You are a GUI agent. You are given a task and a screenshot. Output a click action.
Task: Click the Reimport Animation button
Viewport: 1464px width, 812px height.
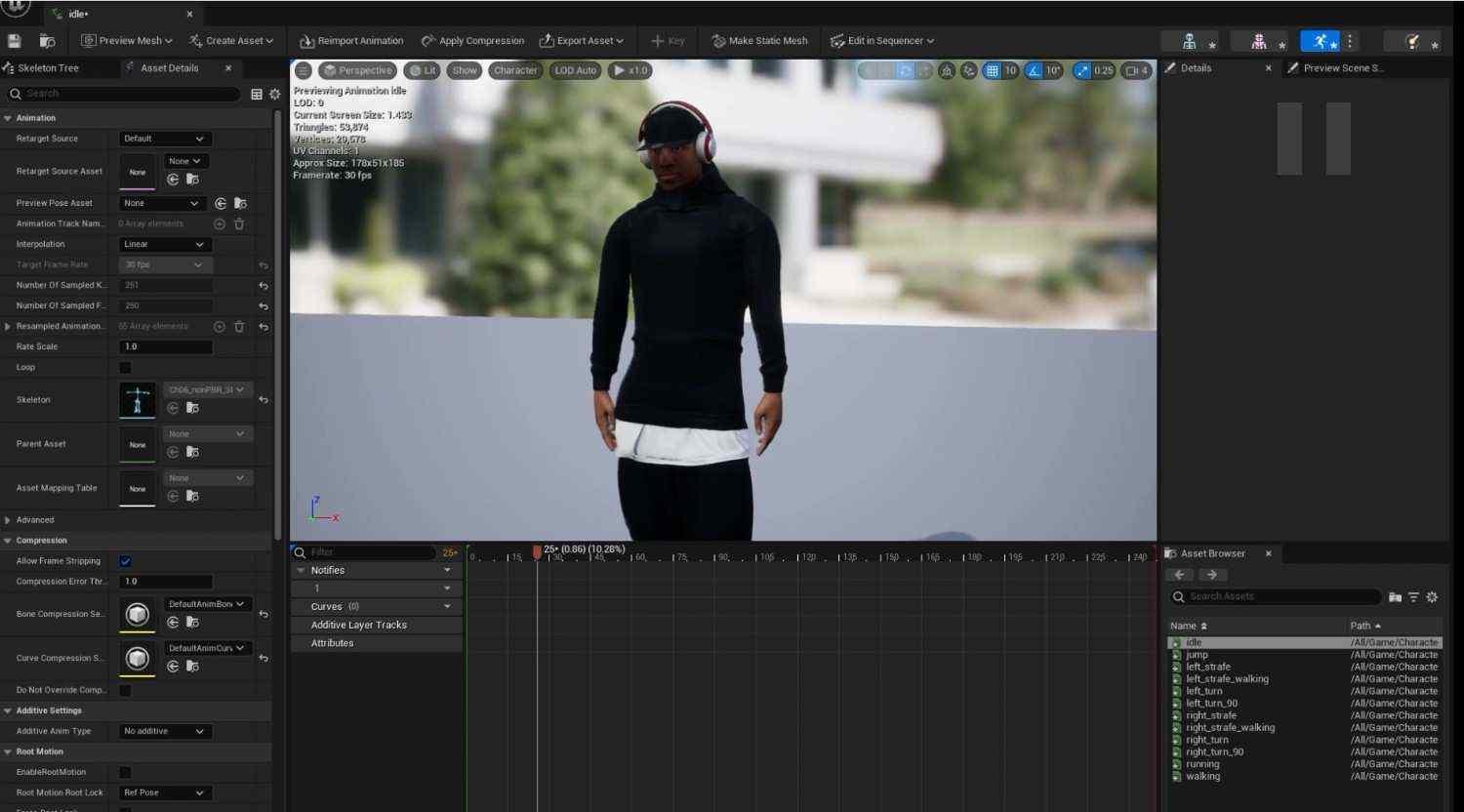coord(351,41)
